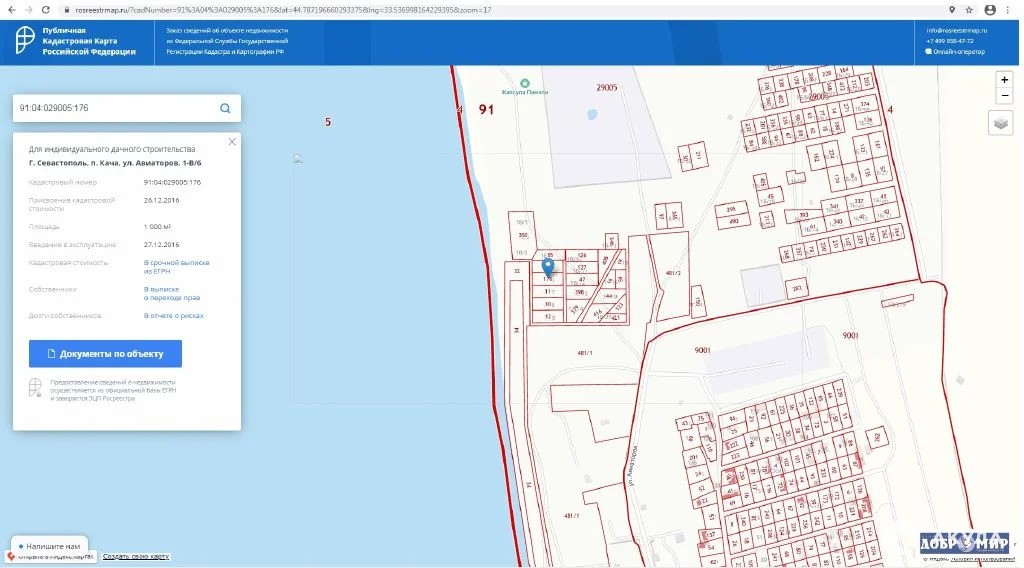Zoom out the map with minus button
Viewport: 1024px width, 568px height.
pos(1005,96)
